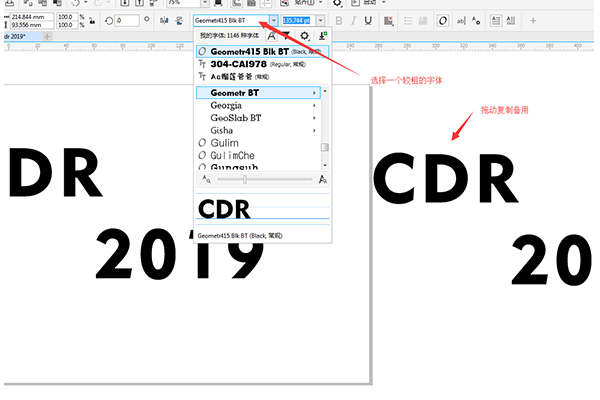The height and width of the screenshot is (400, 600).
Task: Click the 2019 text on the page
Action: 180,254
